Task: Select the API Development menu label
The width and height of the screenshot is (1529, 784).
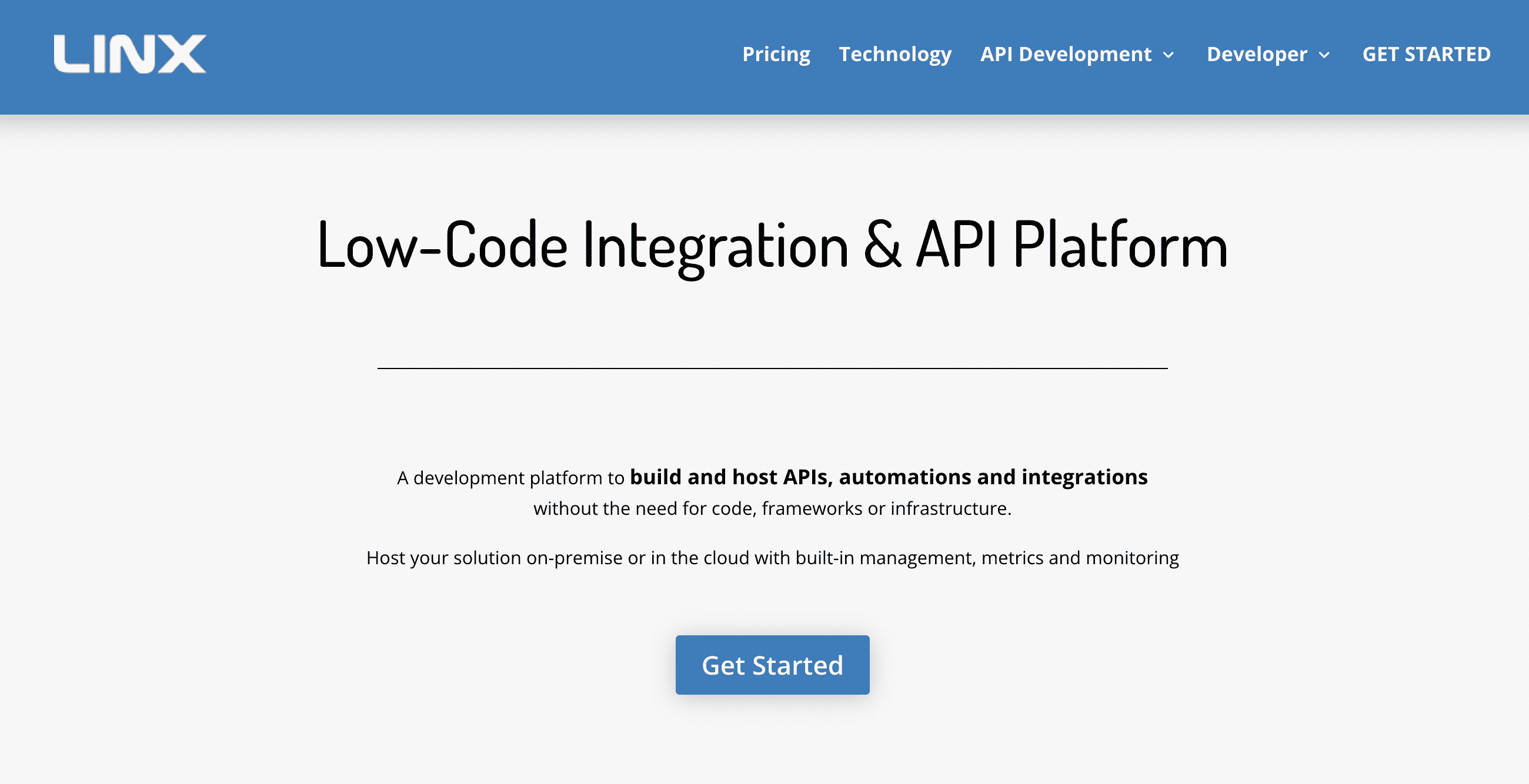Action: coord(1066,54)
